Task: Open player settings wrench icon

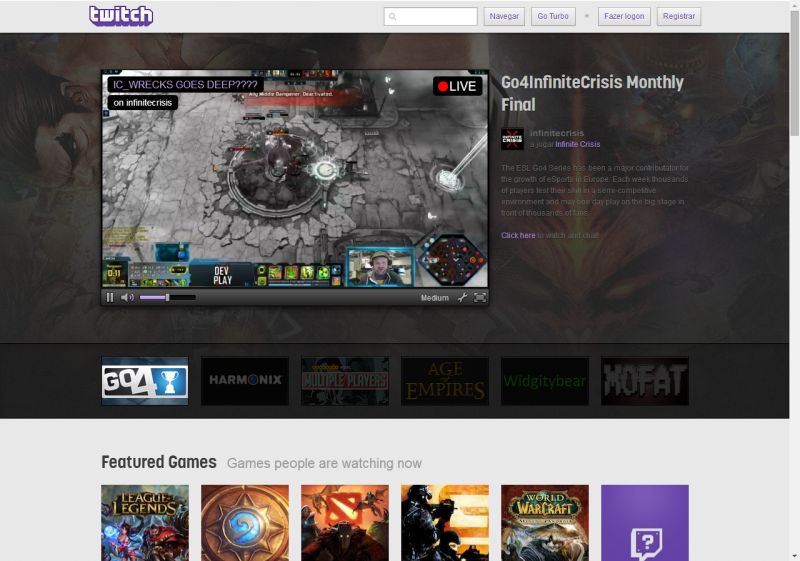Action: [x=462, y=297]
